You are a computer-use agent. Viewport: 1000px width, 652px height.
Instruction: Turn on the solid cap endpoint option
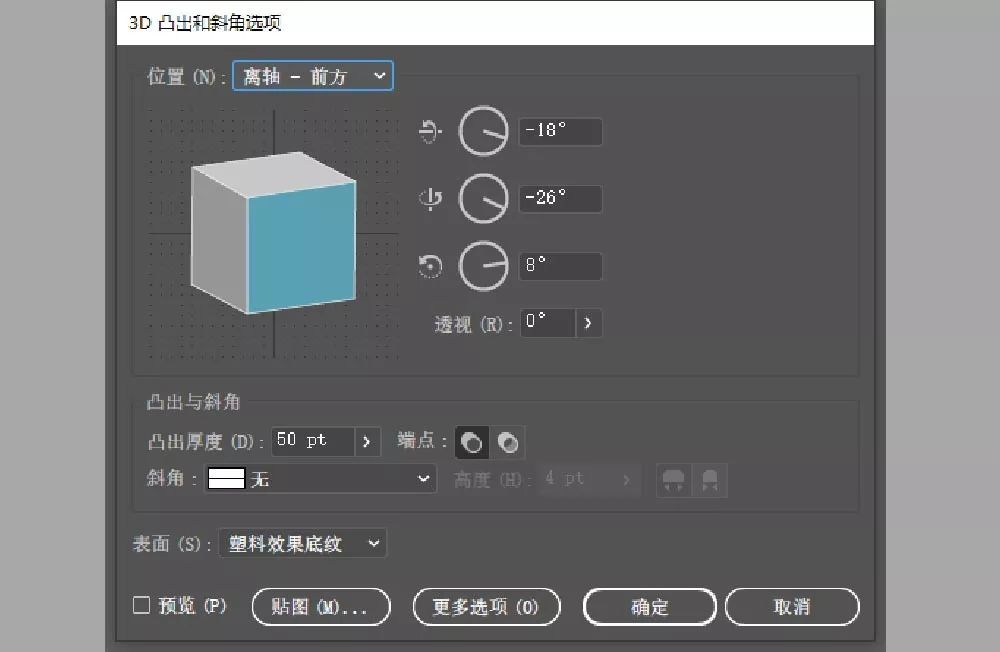click(472, 442)
